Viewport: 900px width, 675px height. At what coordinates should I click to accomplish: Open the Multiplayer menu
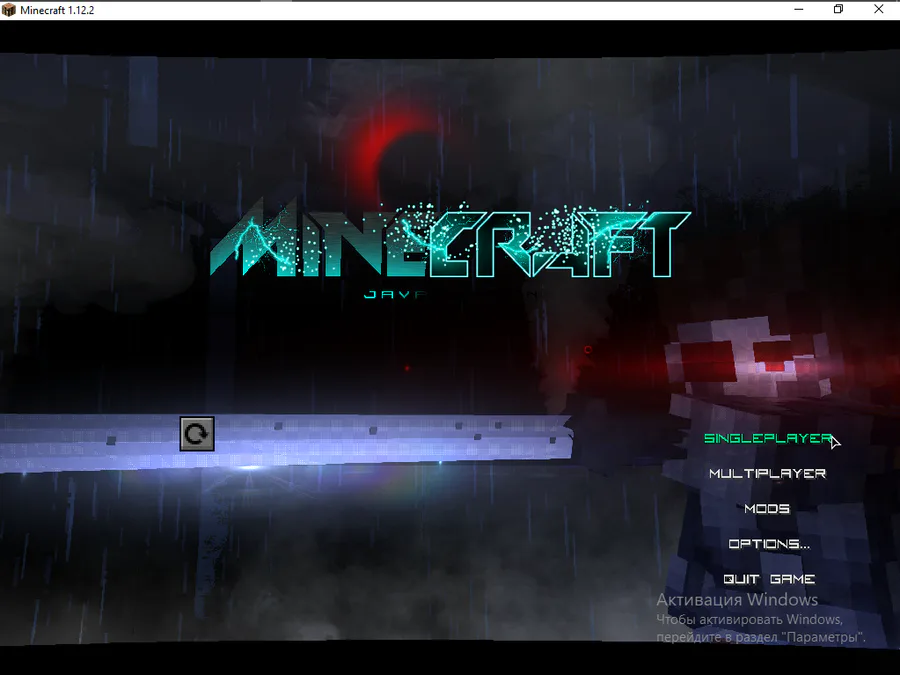pyautogui.click(x=767, y=474)
